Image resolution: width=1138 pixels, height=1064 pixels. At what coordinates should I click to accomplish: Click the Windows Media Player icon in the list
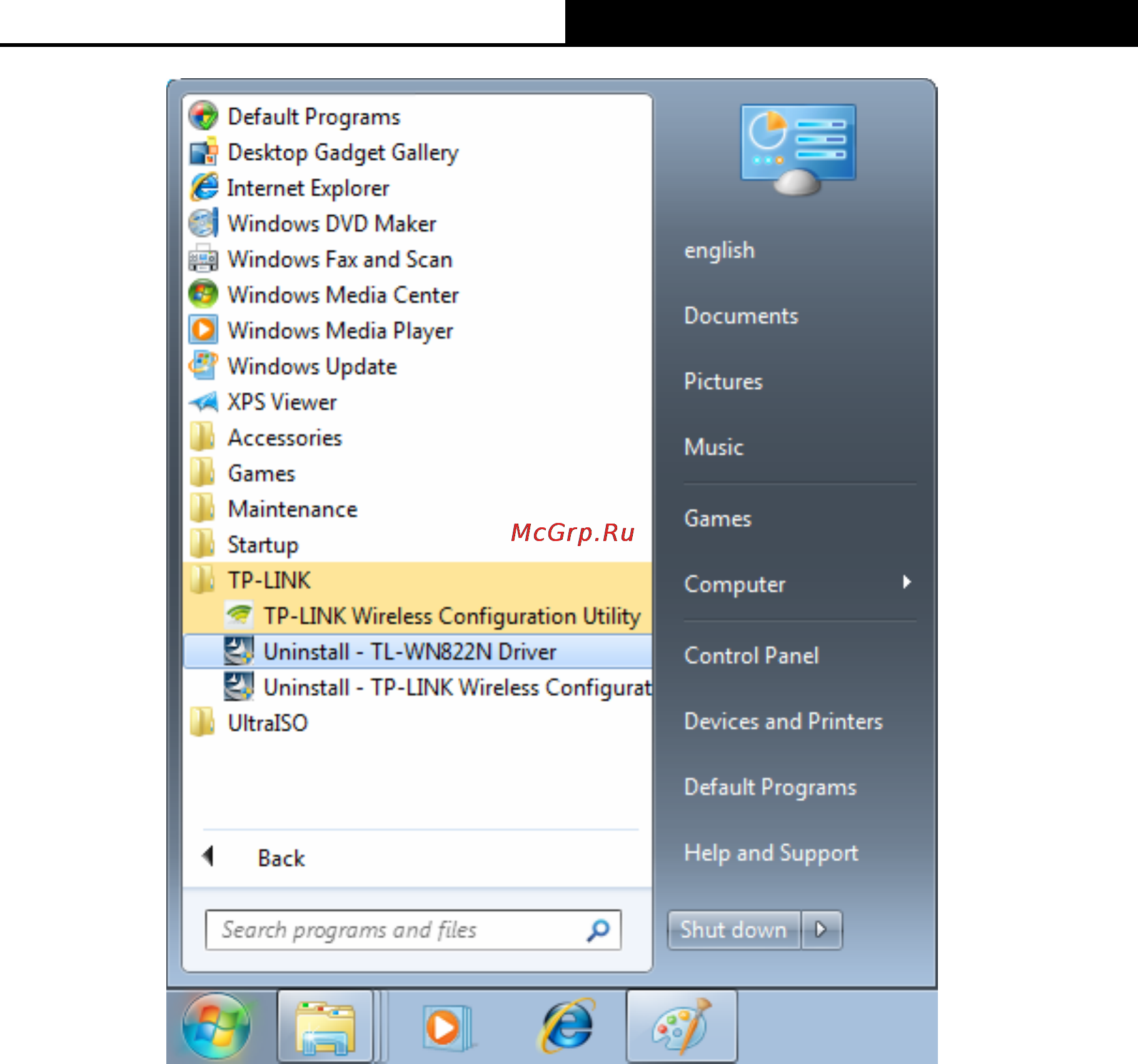tap(203, 330)
